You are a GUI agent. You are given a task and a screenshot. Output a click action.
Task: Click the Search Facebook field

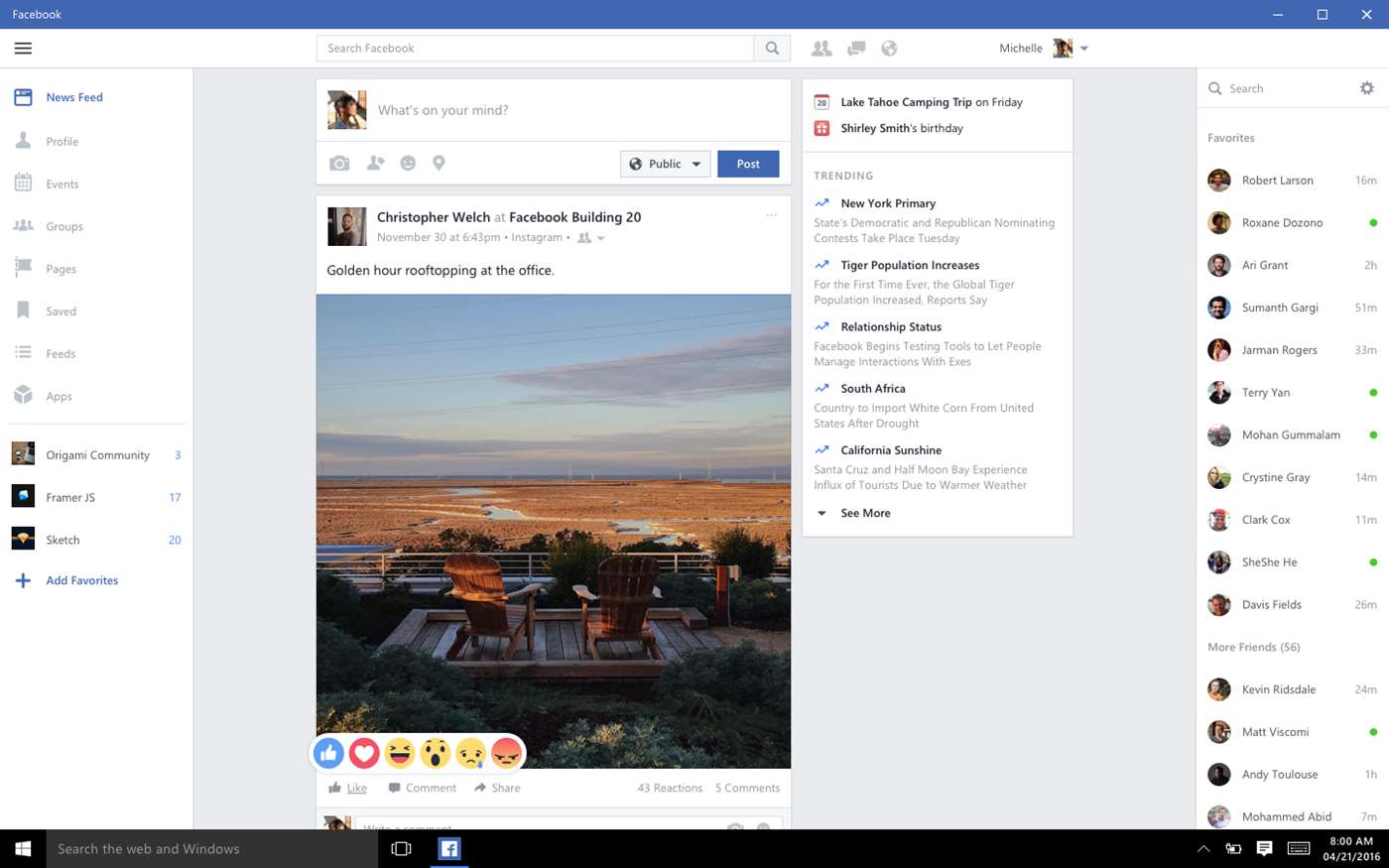[x=535, y=48]
